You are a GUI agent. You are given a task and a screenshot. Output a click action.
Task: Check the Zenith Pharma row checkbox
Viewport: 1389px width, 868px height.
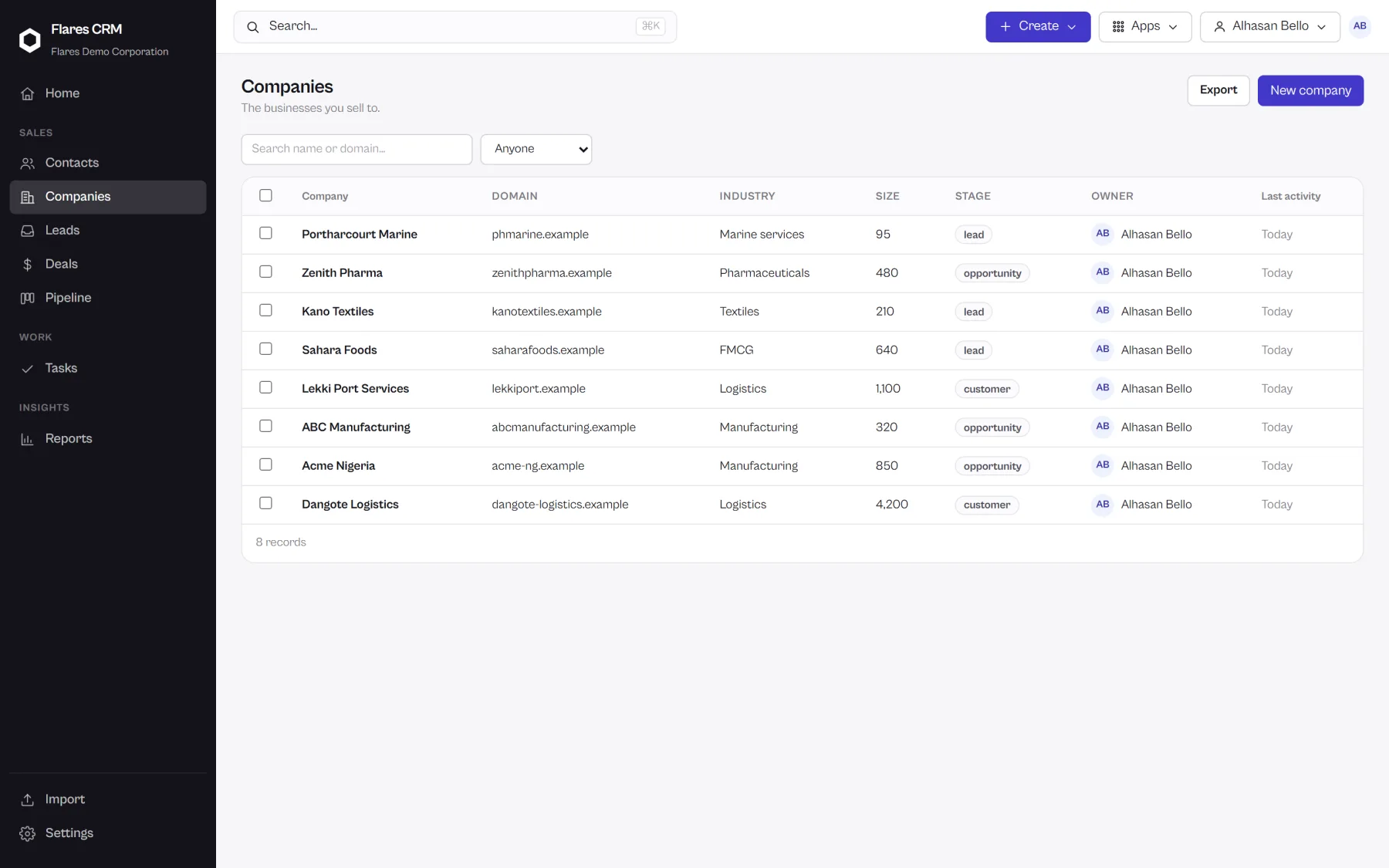point(265,272)
